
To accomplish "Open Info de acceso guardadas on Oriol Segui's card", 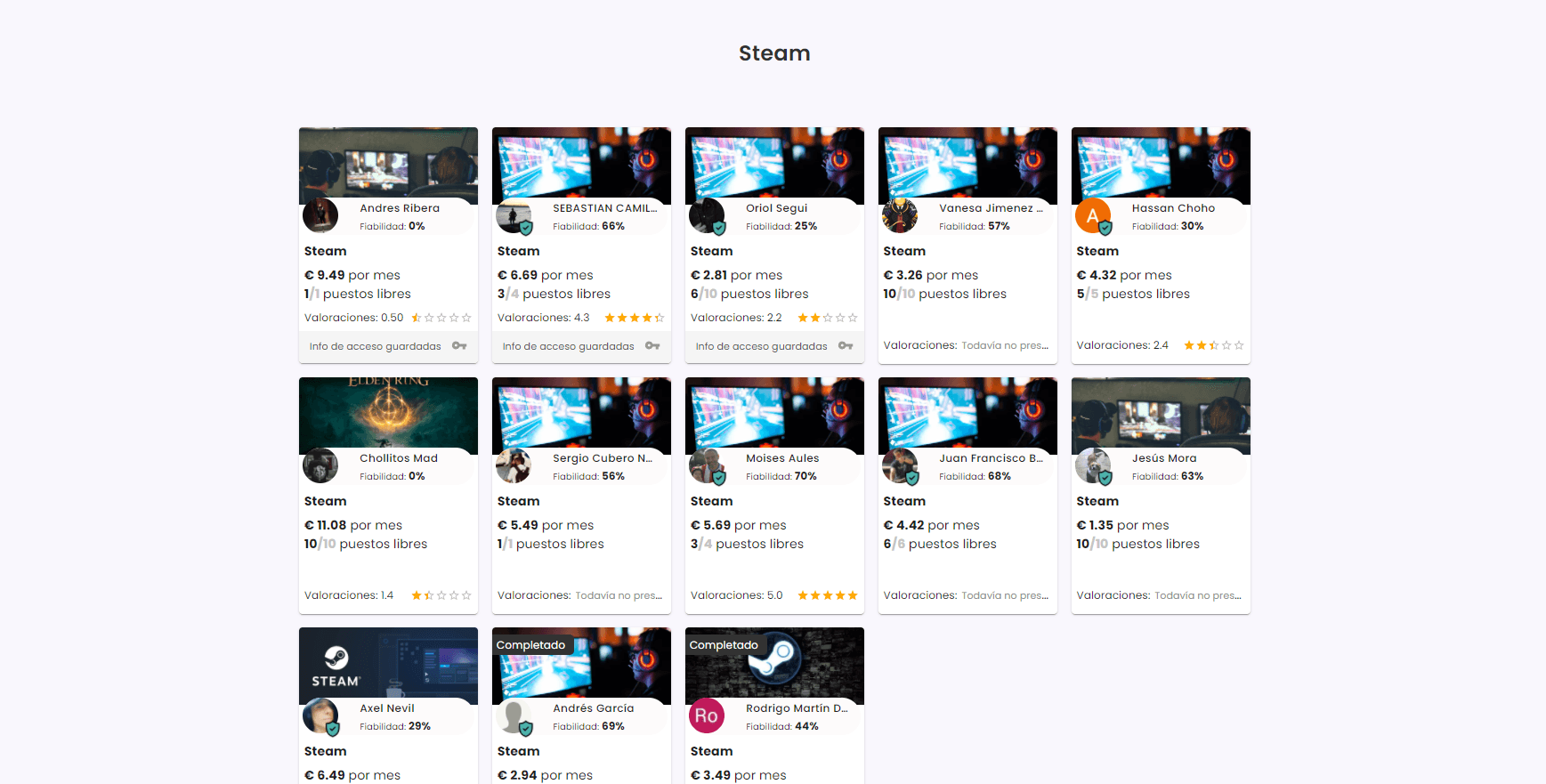I will [774, 346].
